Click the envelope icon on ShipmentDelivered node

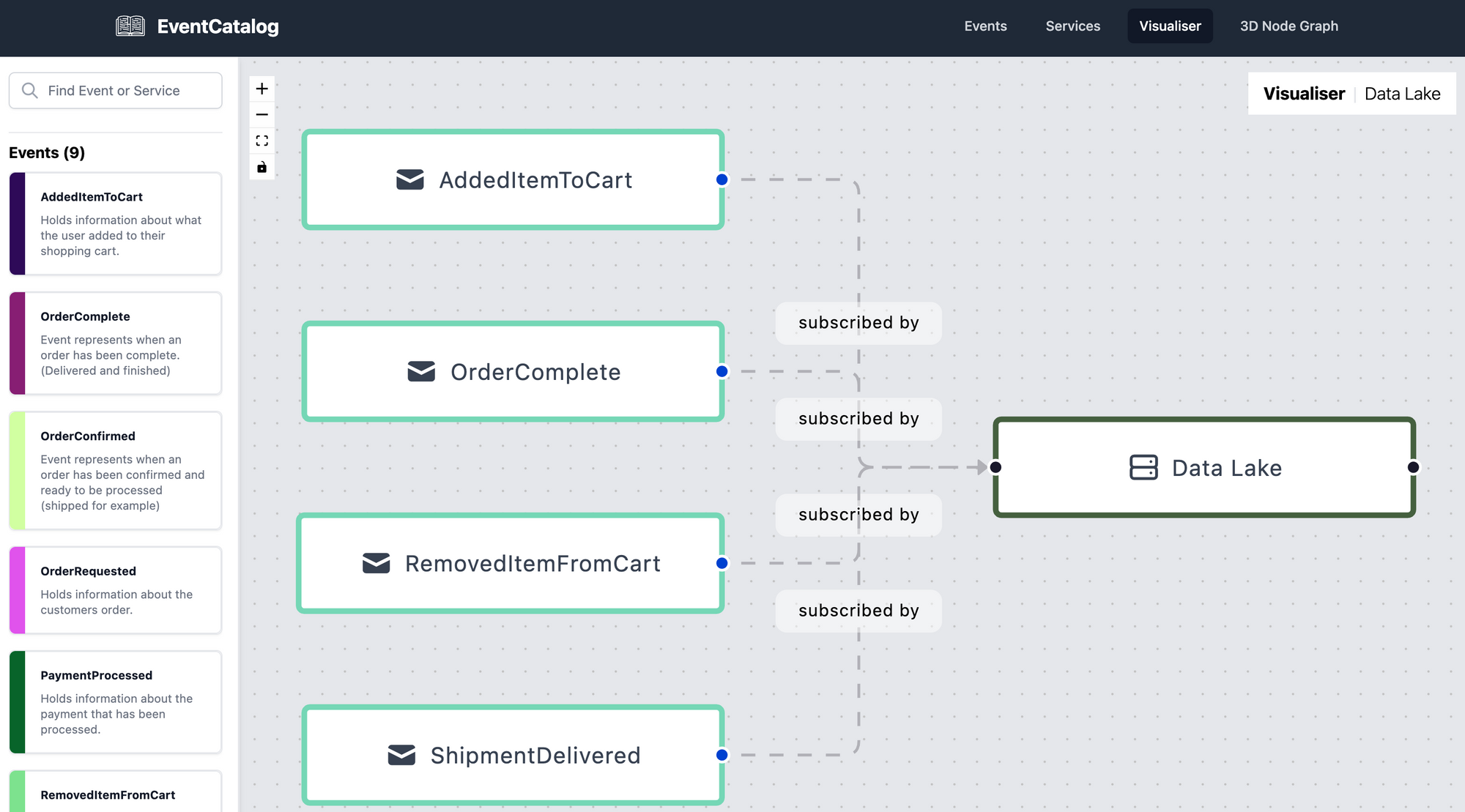click(401, 755)
